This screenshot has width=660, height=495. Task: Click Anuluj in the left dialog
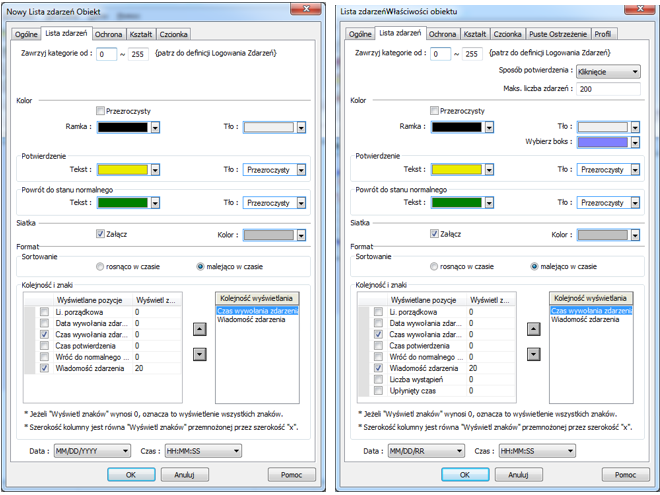[x=184, y=475]
